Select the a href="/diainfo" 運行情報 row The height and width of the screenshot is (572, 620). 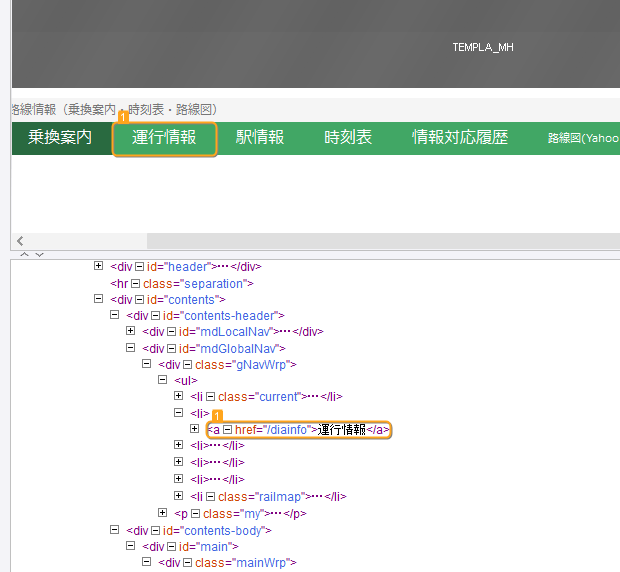click(x=299, y=430)
